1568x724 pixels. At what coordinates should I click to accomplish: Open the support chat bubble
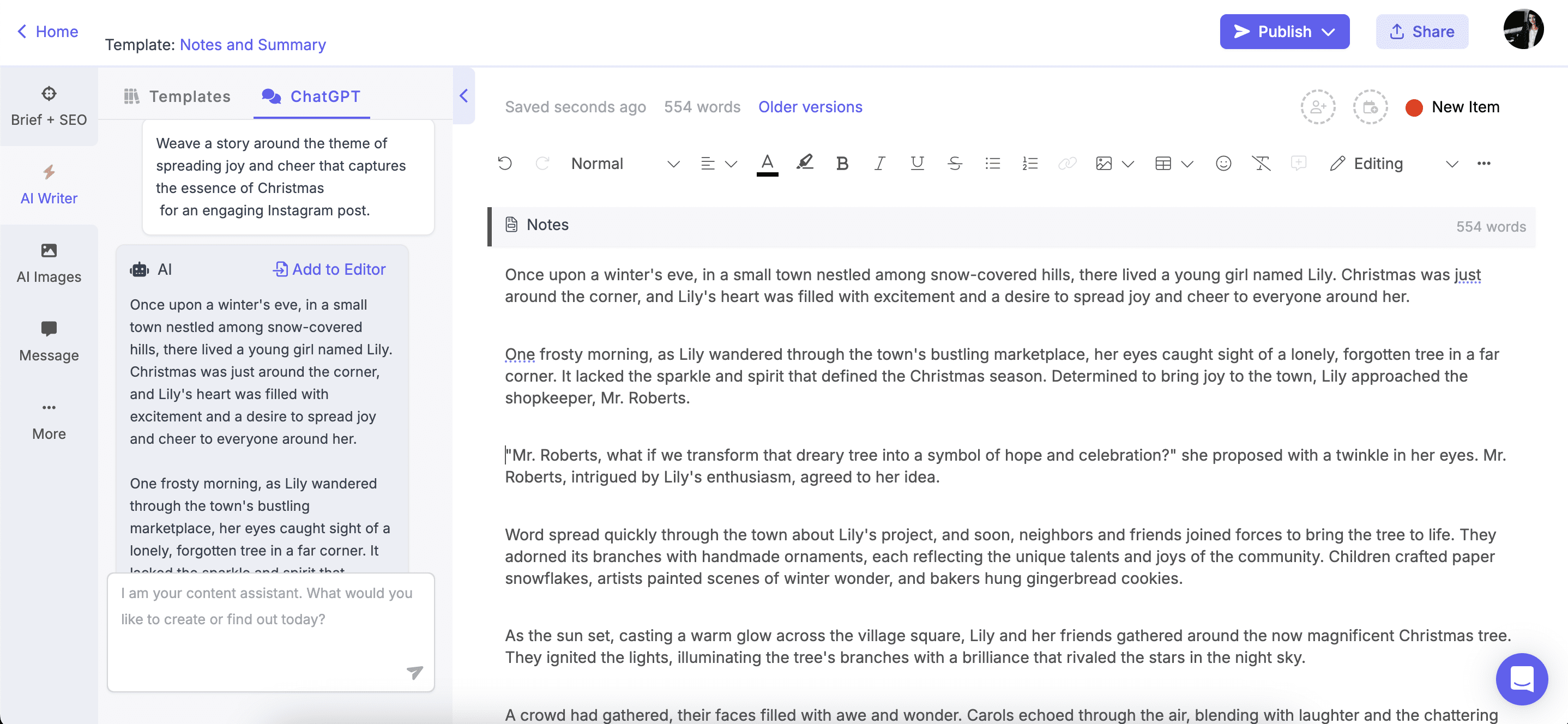[1521, 679]
